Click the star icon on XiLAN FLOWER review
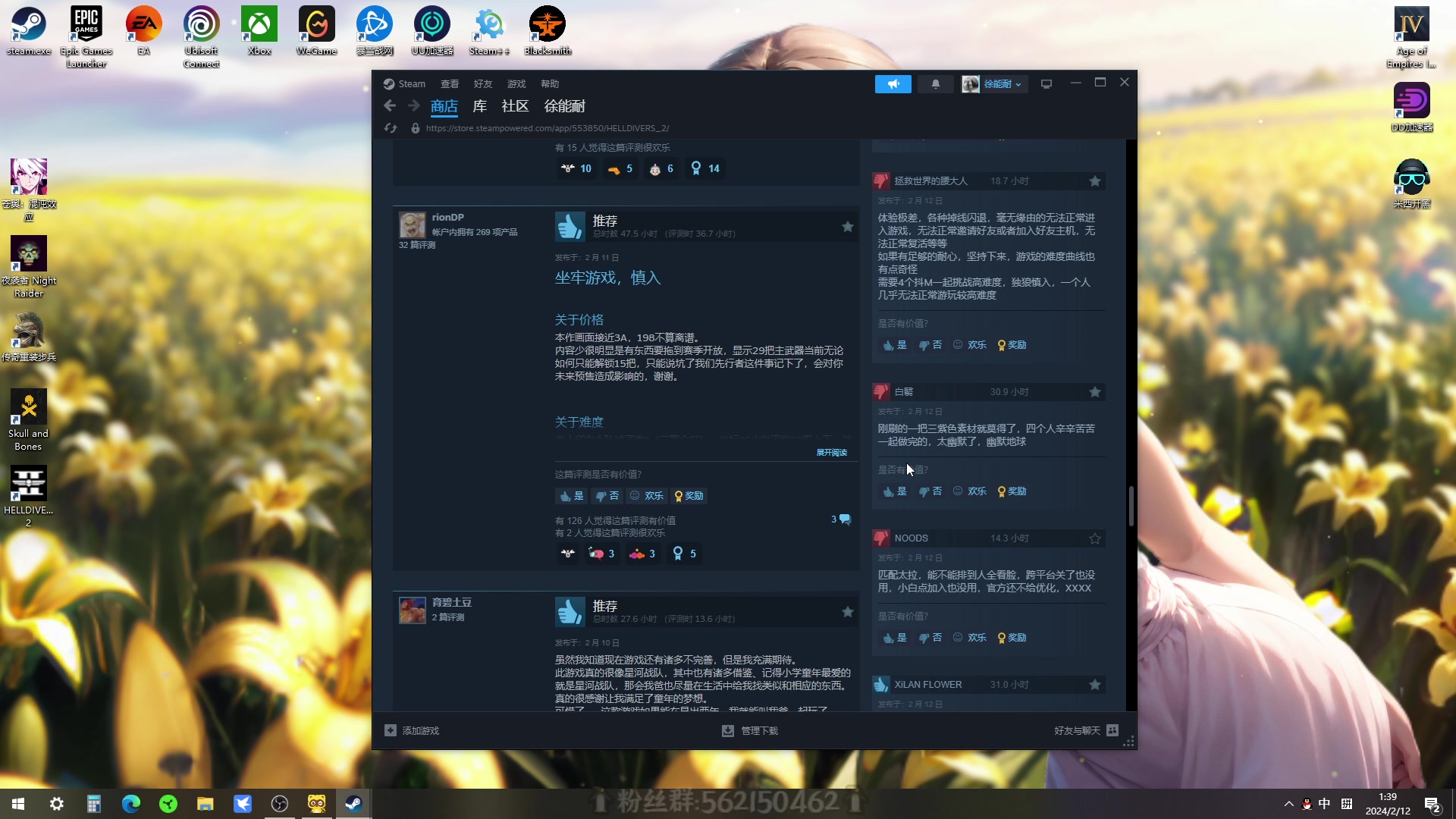 pyautogui.click(x=1095, y=685)
